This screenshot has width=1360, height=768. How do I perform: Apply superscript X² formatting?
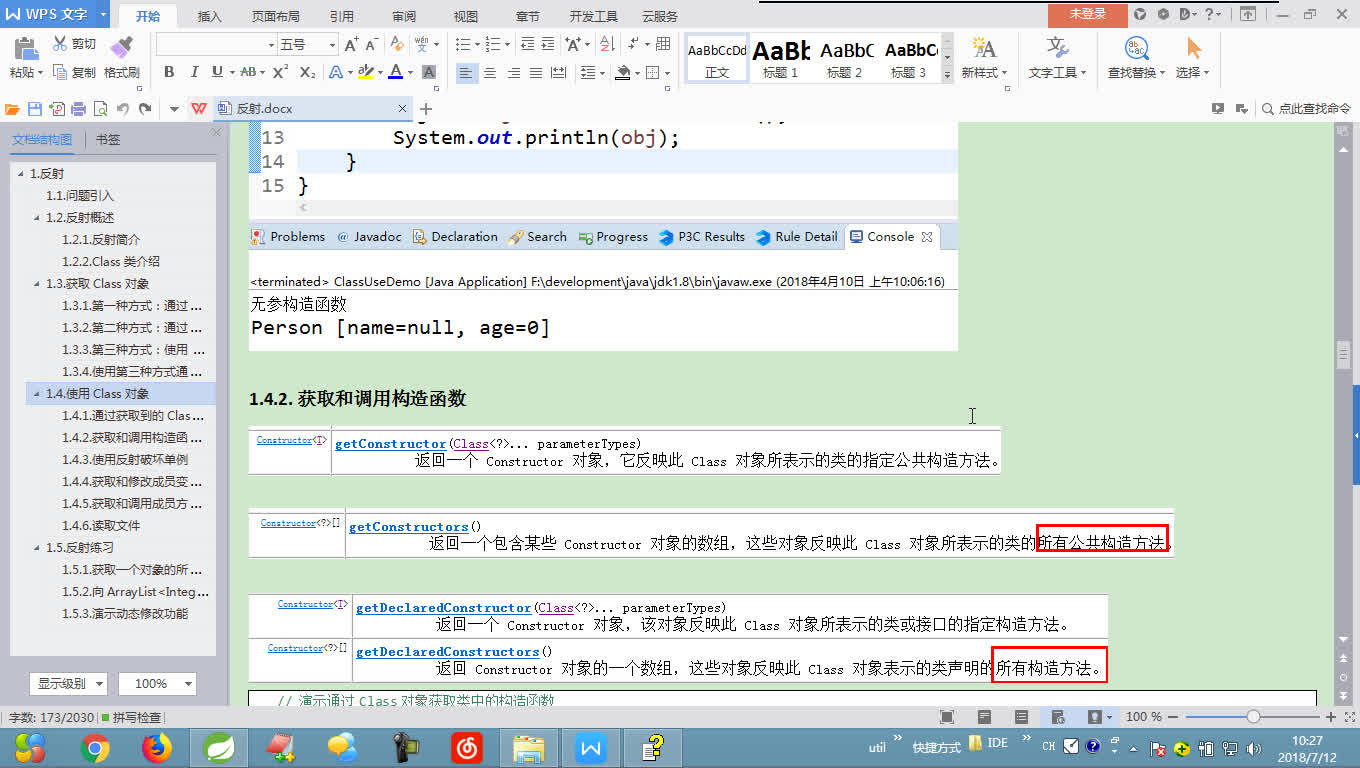coord(281,72)
